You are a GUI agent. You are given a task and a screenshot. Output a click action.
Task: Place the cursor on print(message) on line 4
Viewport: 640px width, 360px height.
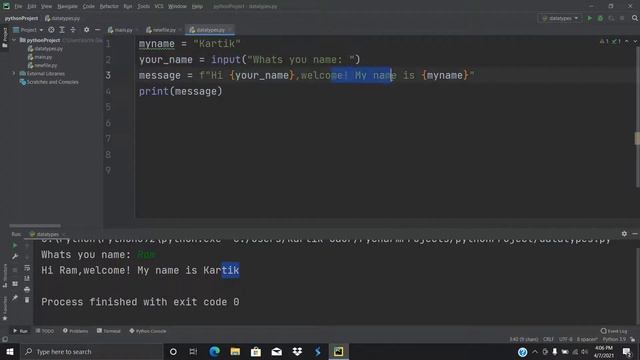pyautogui.click(x=180, y=91)
